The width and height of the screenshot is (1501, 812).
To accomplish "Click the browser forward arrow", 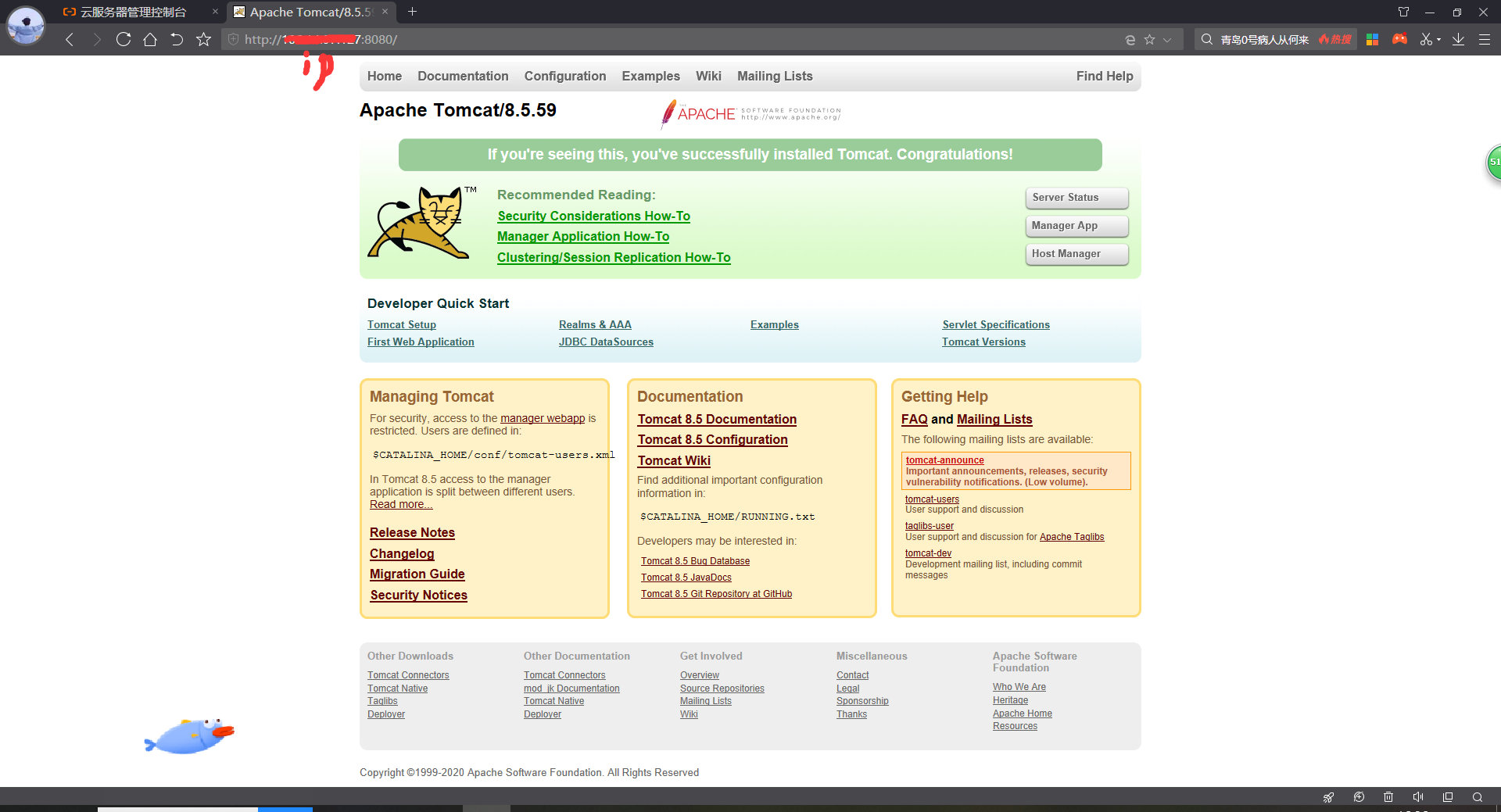I will coord(97,39).
